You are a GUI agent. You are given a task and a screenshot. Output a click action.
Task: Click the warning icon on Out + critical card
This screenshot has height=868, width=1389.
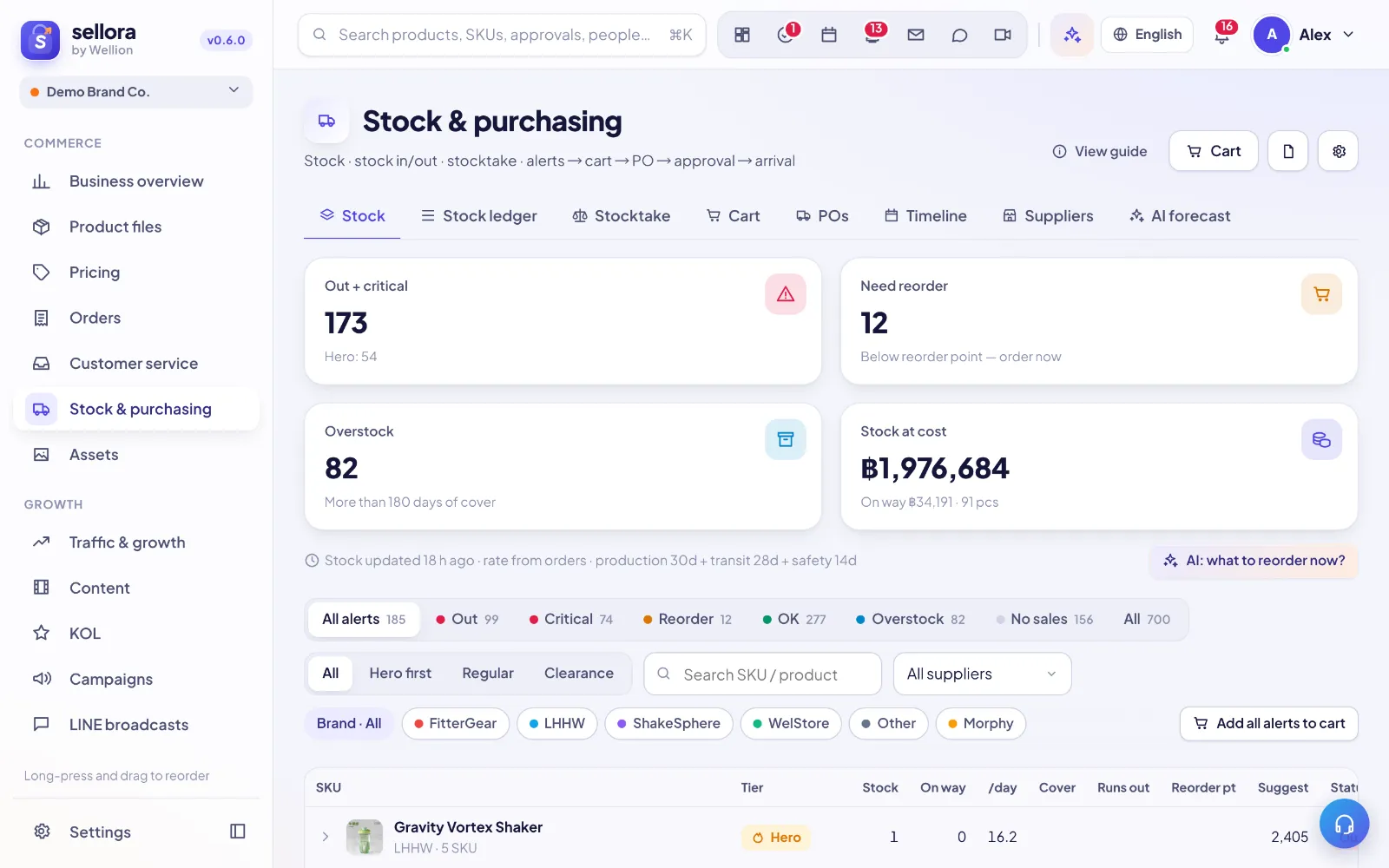point(786,294)
